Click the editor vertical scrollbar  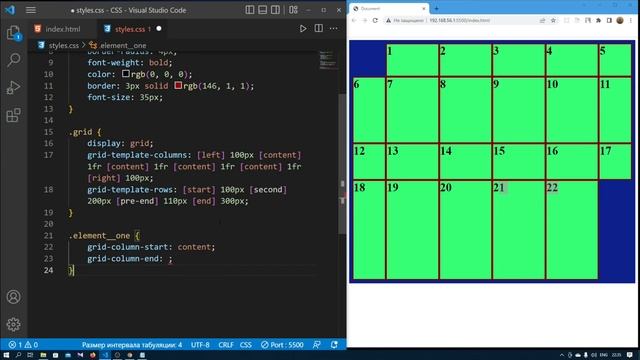click(342, 163)
